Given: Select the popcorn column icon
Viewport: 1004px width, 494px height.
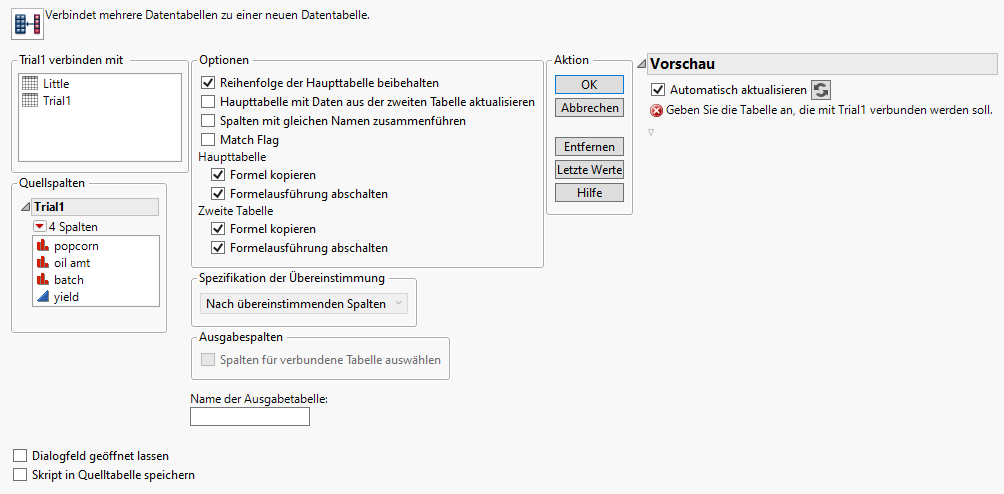Looking at the screenshot, I should (42, 246).
